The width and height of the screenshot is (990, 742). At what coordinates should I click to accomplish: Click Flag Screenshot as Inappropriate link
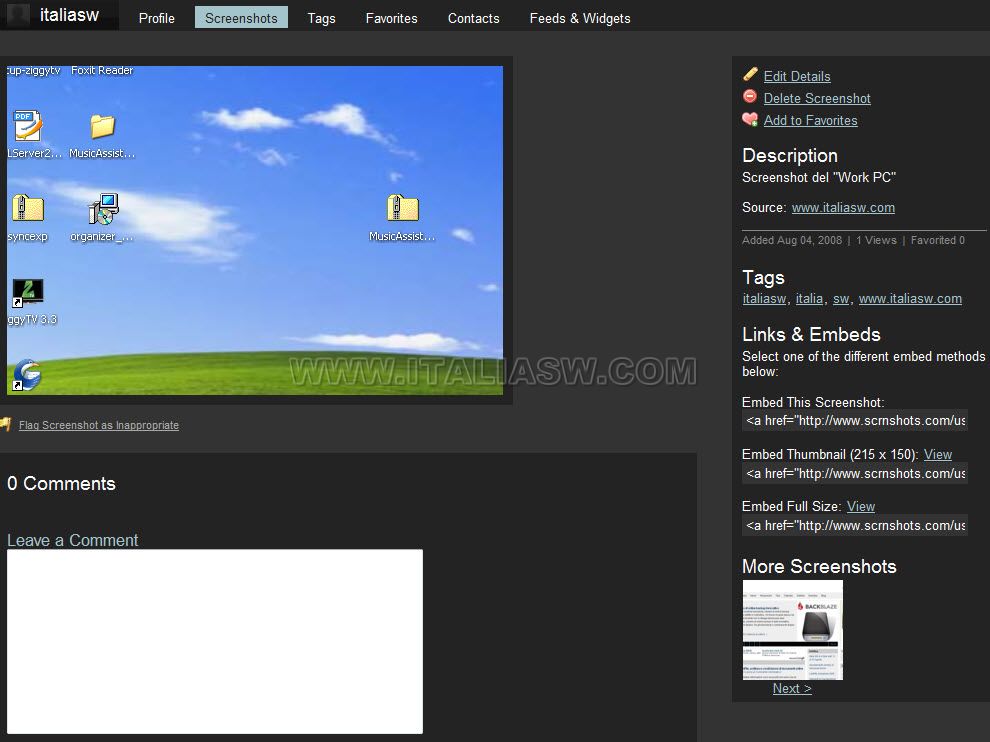(x=98, y=426)
